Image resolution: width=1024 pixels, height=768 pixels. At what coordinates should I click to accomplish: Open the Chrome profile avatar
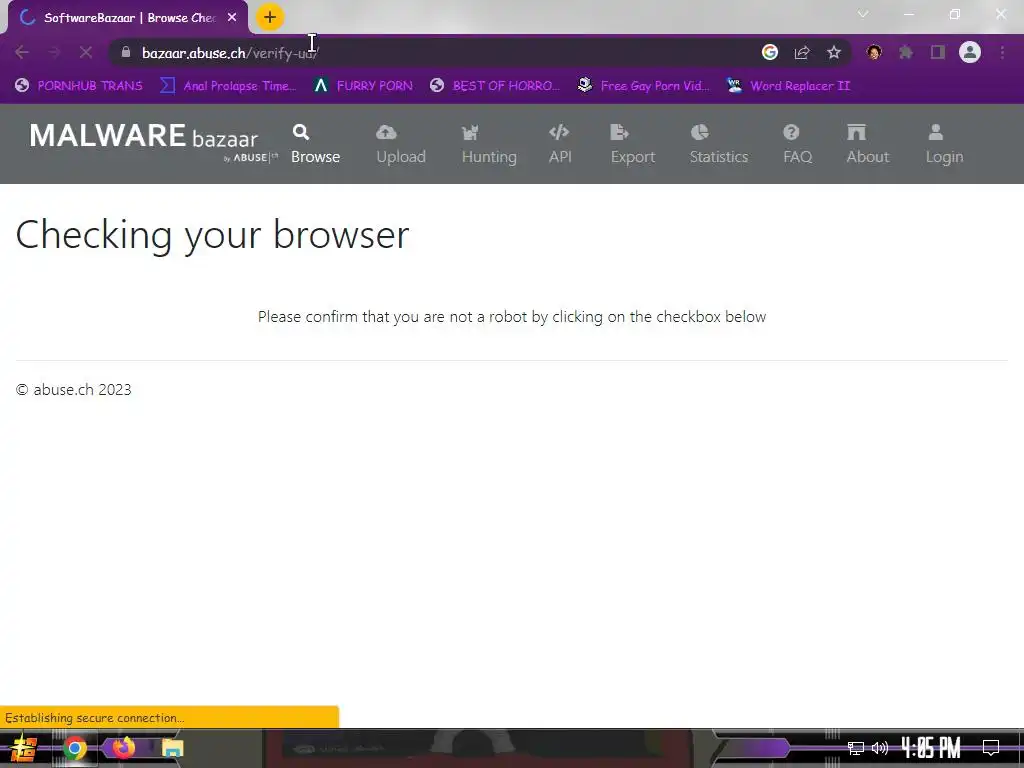tap(970, 52)
